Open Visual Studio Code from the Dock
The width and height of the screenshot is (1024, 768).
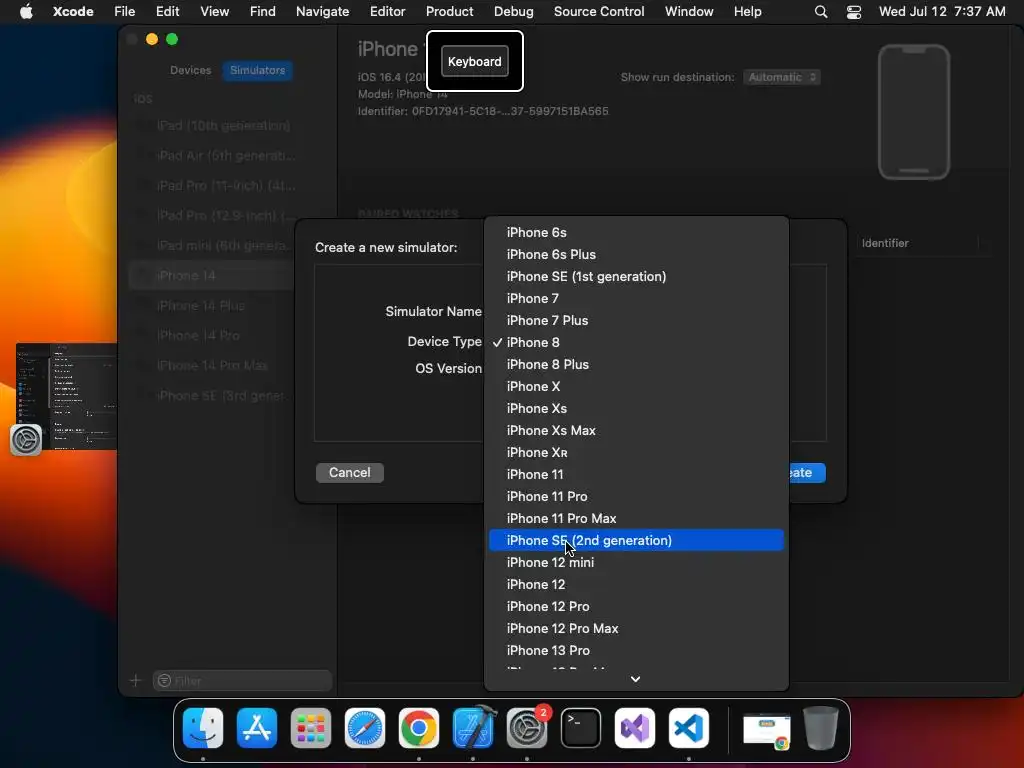[688, 728]
